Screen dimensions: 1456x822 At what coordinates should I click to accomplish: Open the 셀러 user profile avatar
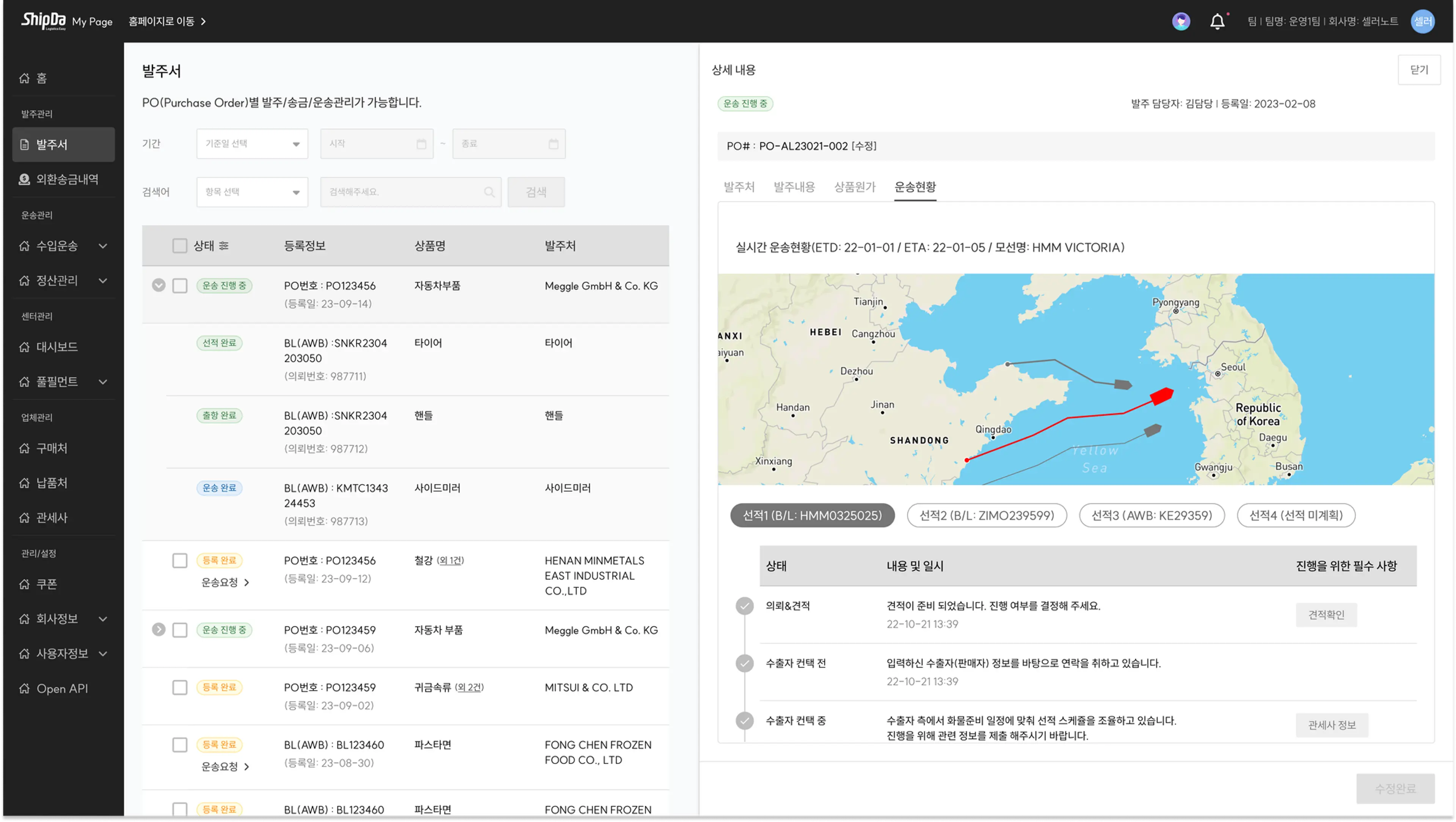click(x=1422, y=22)
